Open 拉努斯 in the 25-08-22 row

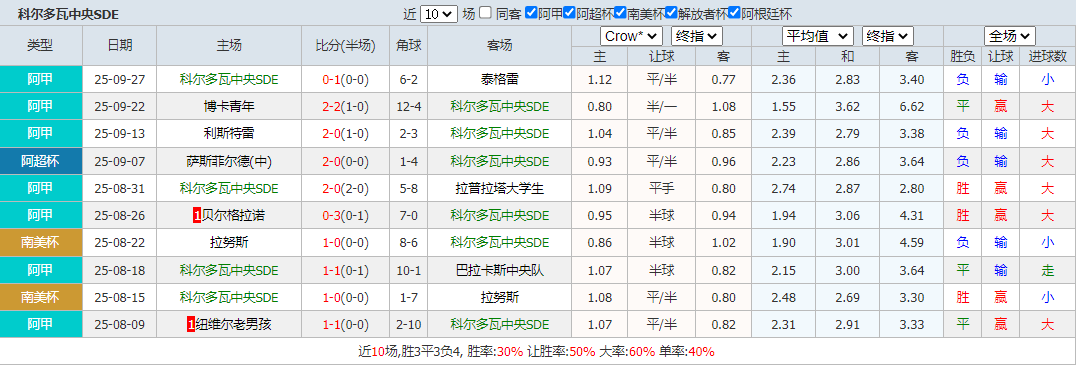(x=229, y=242)
